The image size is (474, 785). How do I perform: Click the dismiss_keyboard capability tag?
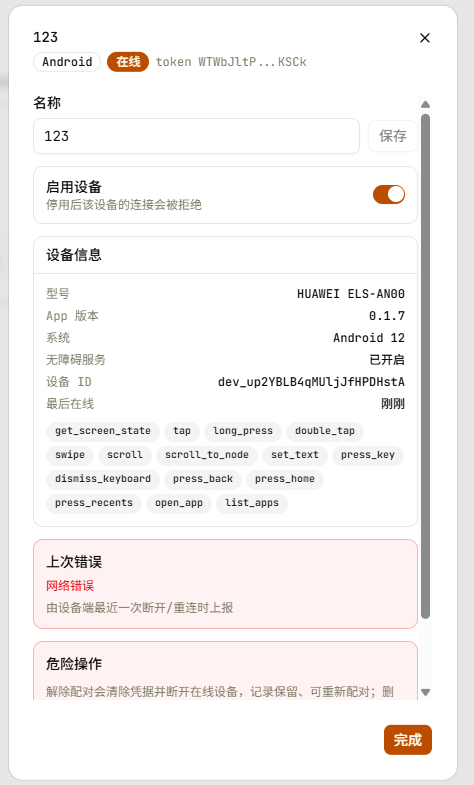pos(103,479)
